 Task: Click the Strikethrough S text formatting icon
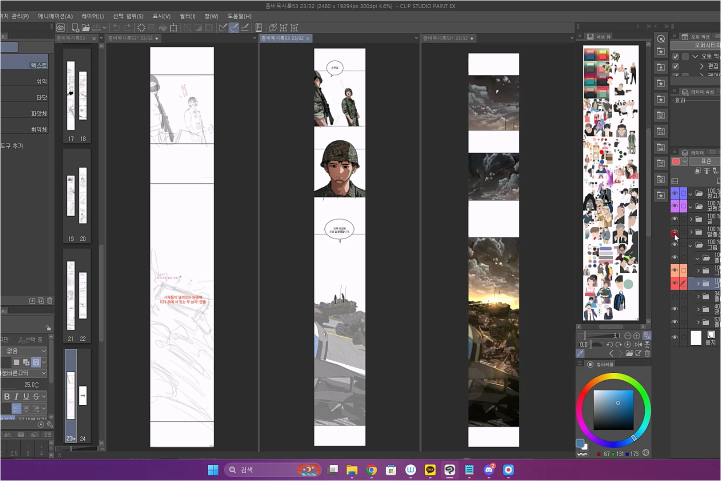click(x=35, y=396)
